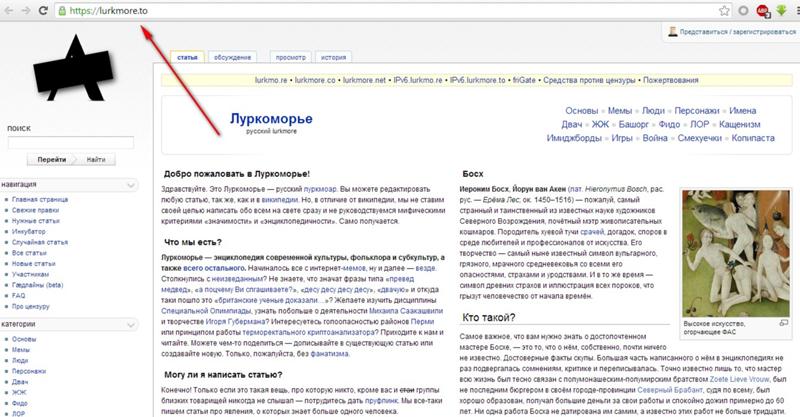The height and width of the screenshot is (417, 800).
Task: Open the Имена portal link
Action: click(x=742, y=111)
